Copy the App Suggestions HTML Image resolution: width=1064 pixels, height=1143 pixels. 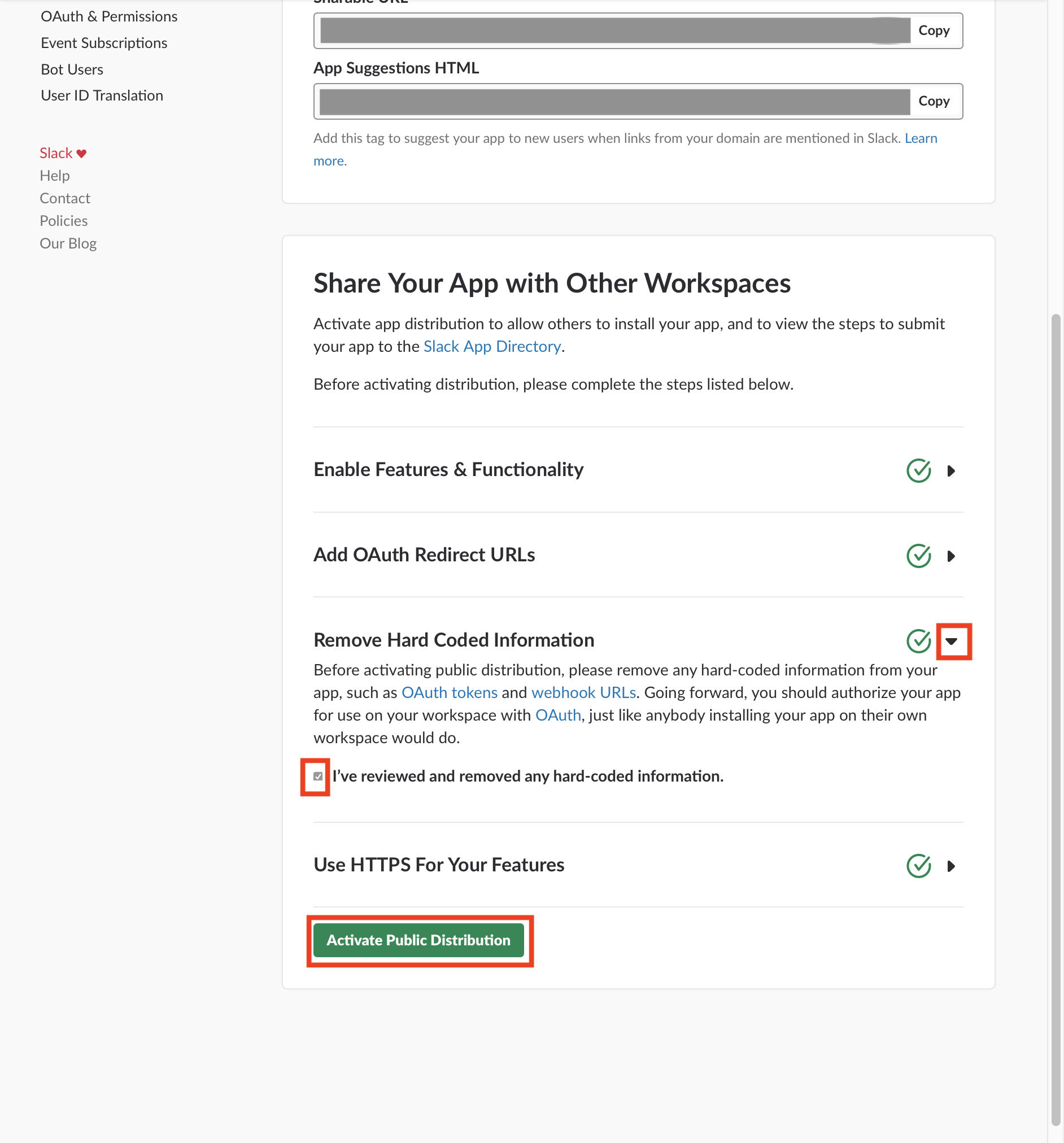934,101
